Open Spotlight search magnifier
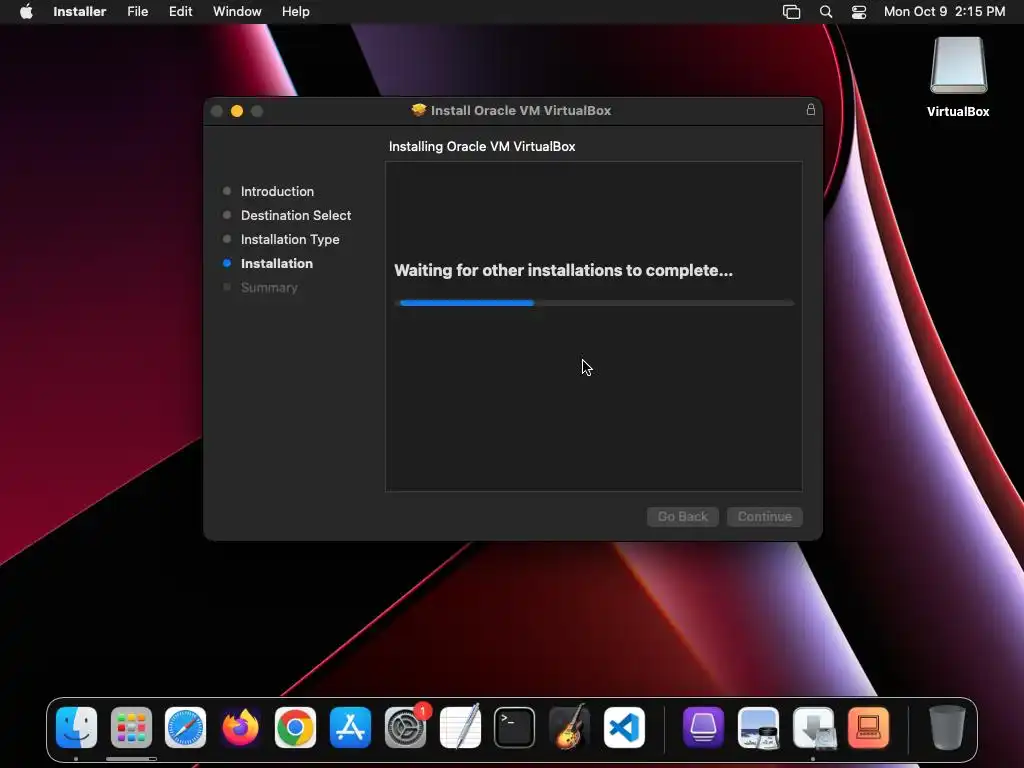Image resolution: width=1024 pixels, height=768 pixels. (825, 12)
